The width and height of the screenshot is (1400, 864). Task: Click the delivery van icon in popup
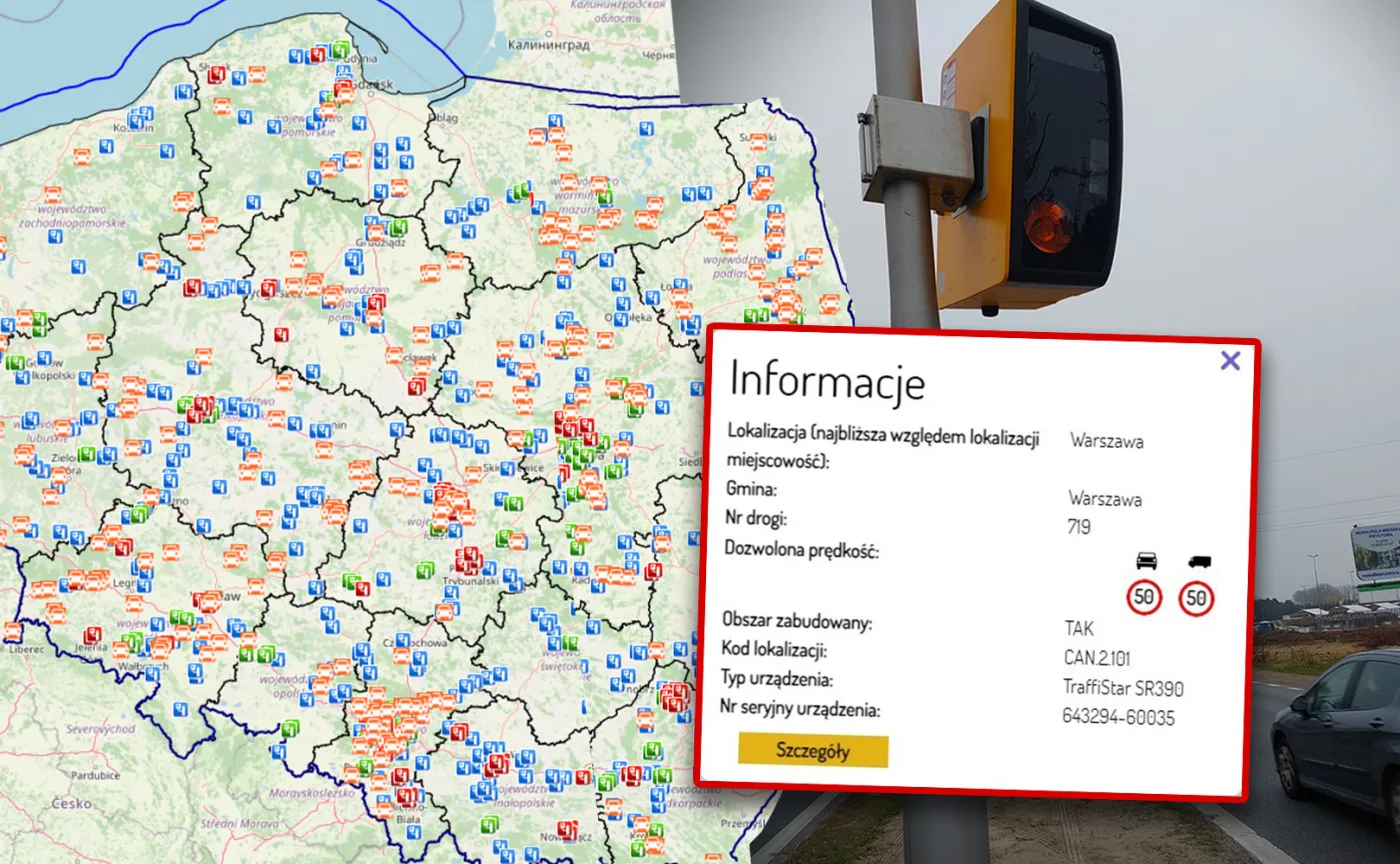pyautogui.click(x=1198, y=561)
